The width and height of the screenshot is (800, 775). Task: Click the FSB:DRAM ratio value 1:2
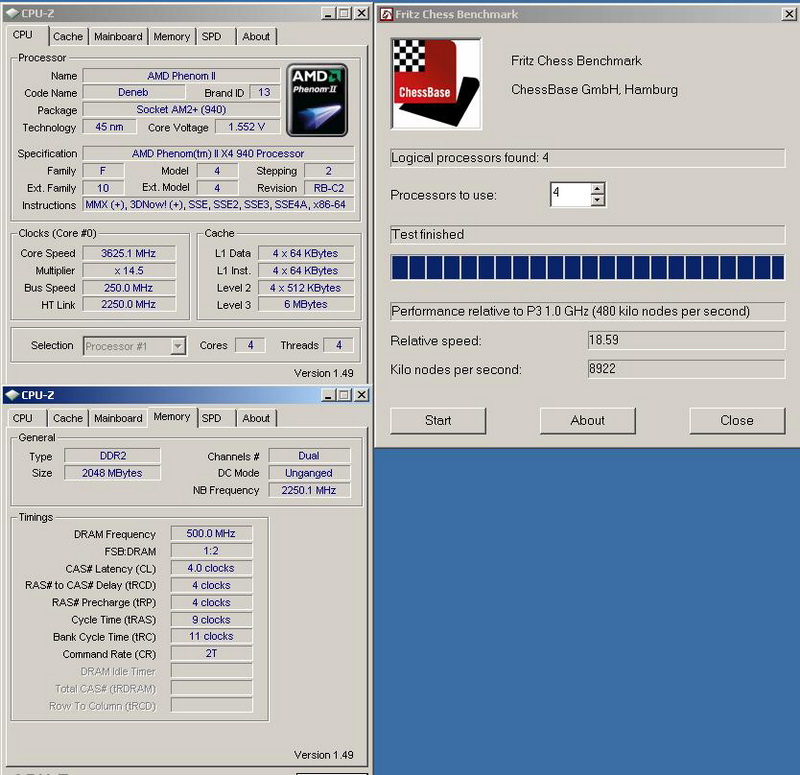pyautogui.click(x=211, y=551)
